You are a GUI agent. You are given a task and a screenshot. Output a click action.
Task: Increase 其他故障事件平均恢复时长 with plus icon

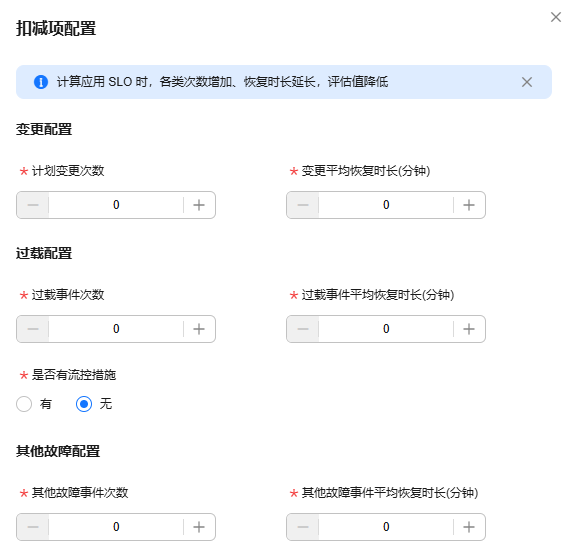click(469, 527)
